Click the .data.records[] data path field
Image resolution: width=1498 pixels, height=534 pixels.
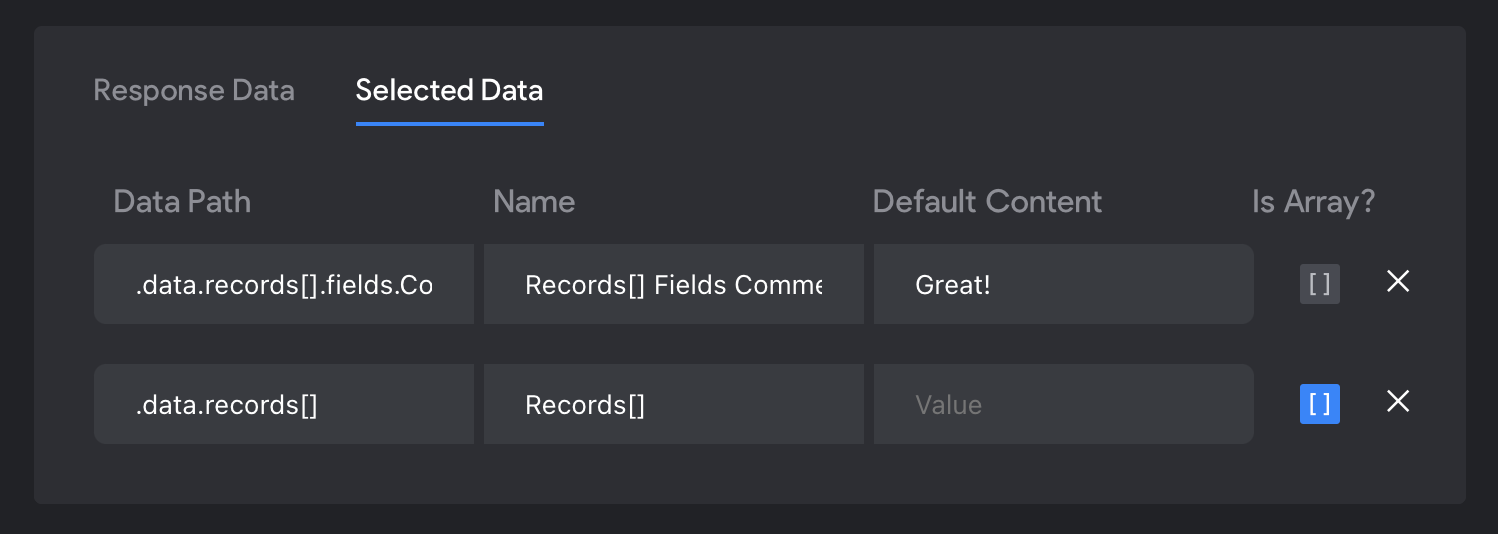[x=284, y=405]
